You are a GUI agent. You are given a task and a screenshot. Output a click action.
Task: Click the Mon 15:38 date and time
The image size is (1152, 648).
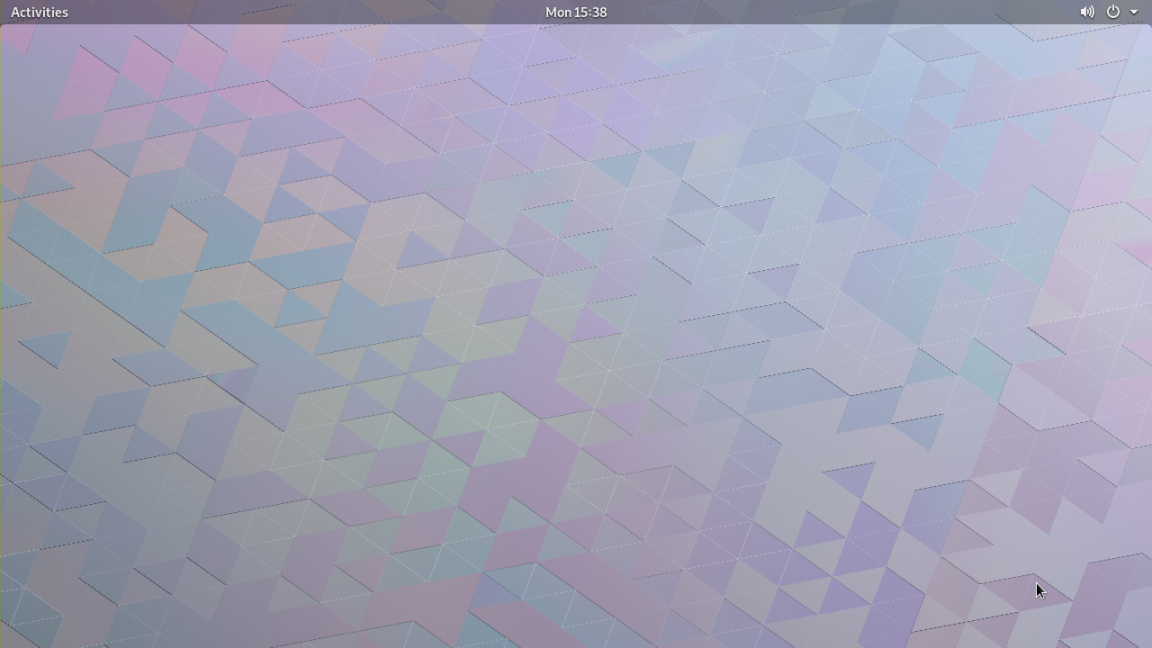click(x=576, y=12)
